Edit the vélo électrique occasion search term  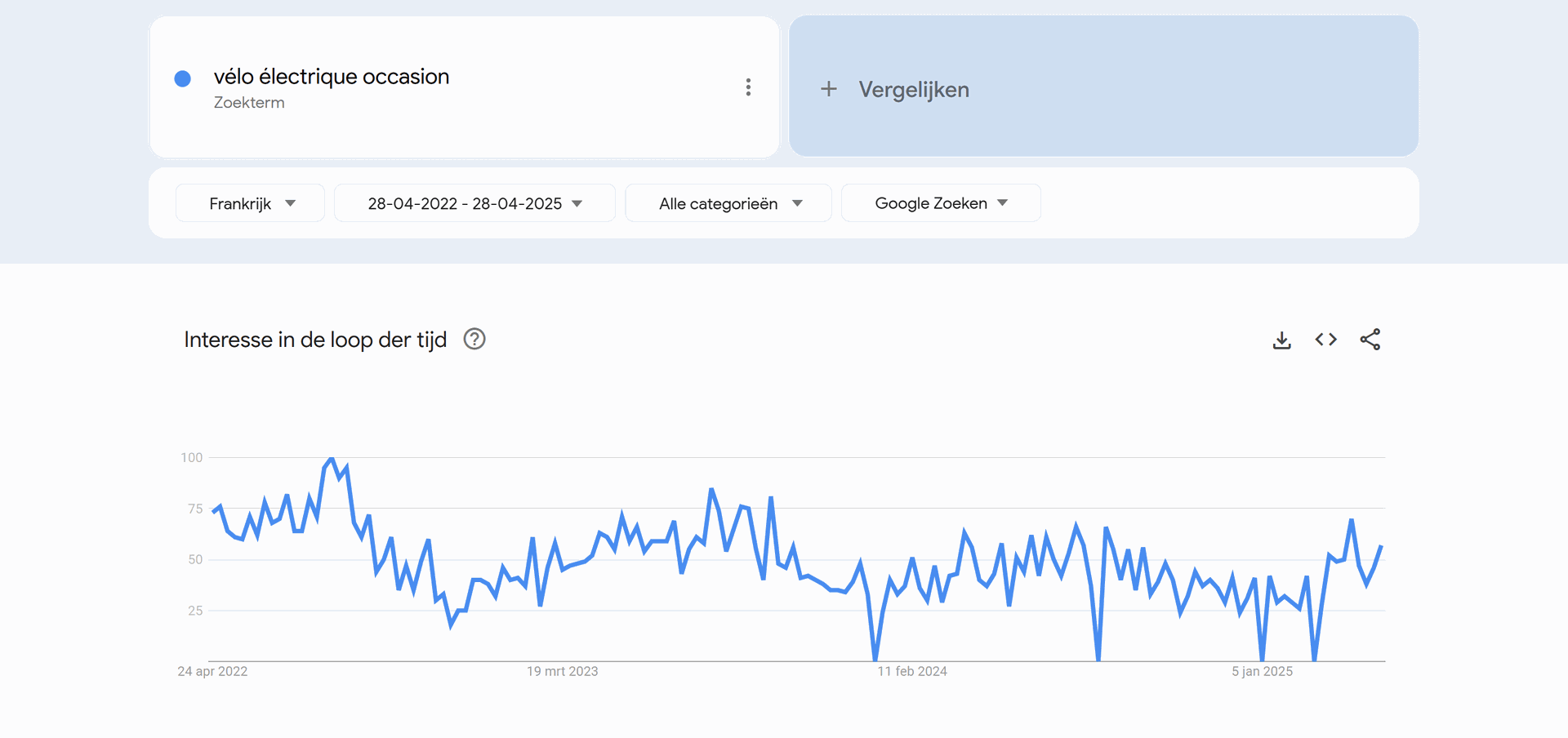click(x=332, y=77)
